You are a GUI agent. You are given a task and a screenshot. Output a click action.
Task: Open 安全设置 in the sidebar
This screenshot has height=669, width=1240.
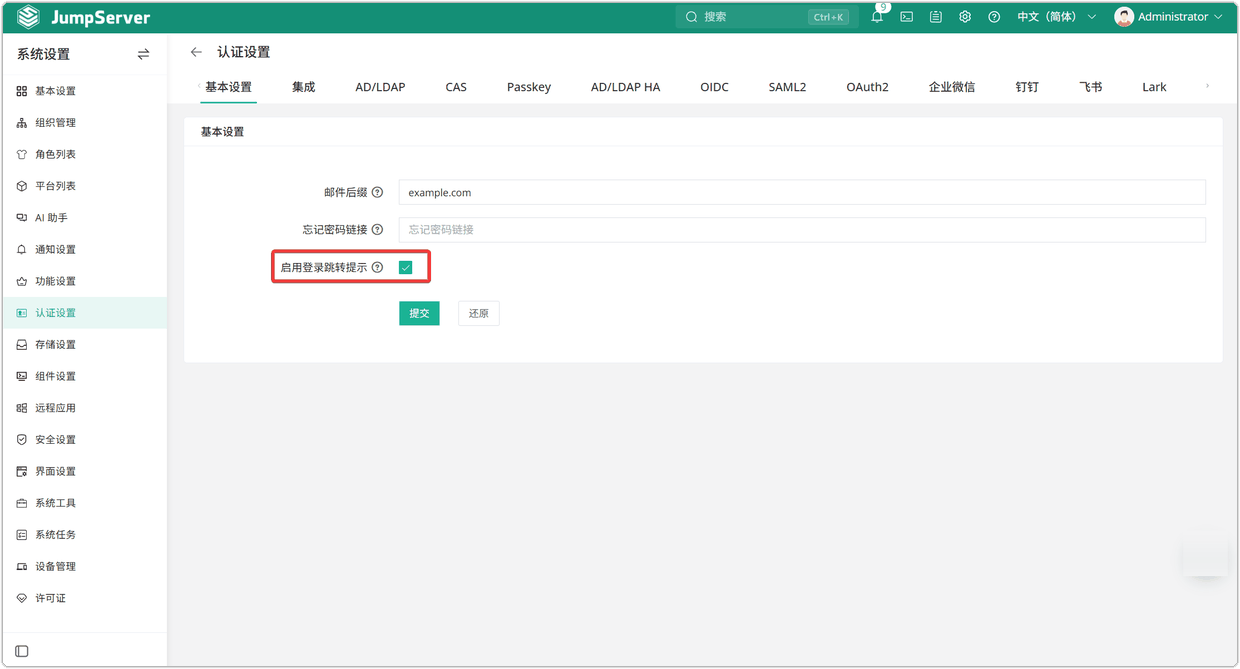[x=84, y=440]
